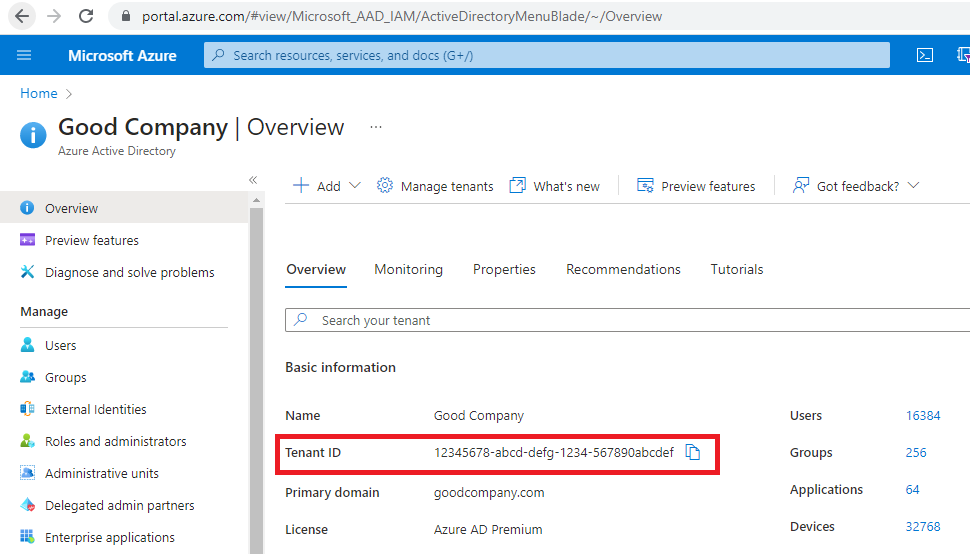Click the Microsoft Azure header title
The image size is (970, 554).
click(x=122, y=56)
